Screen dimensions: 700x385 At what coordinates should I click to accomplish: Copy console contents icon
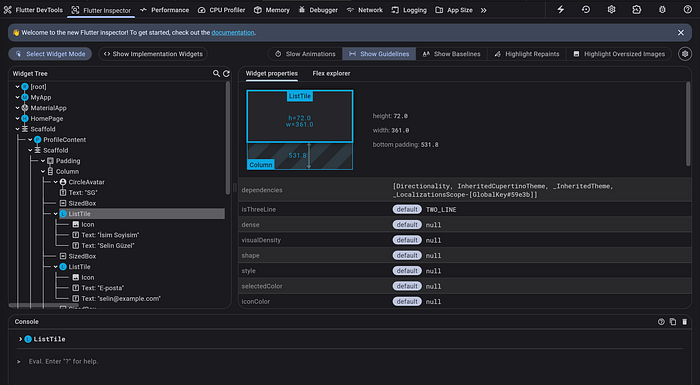coord(673,322)
